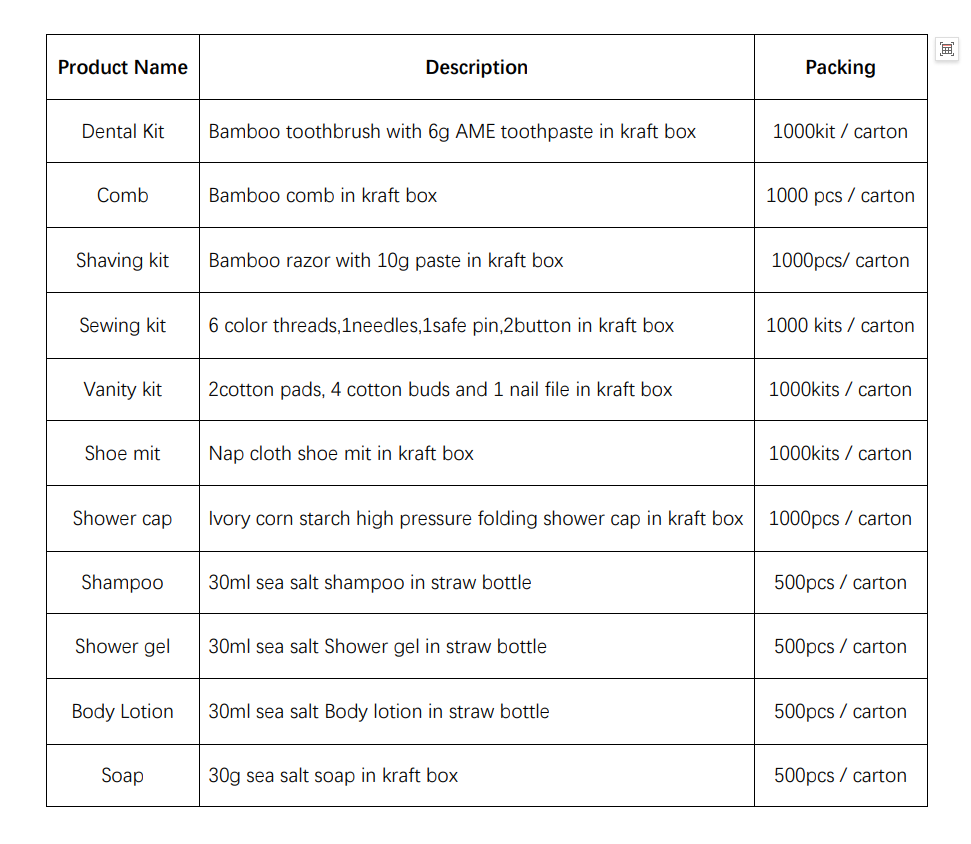Click the Bamboo comb in kraft box description

(x=323, y=196)
